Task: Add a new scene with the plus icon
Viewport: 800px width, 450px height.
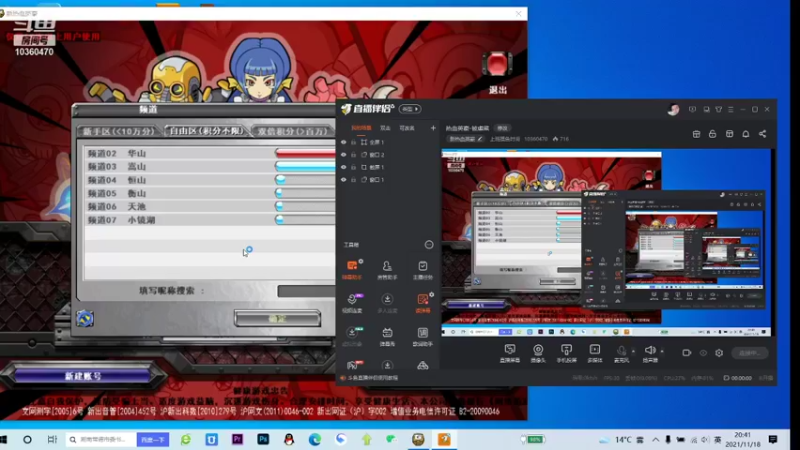Action: coord(433,128)
